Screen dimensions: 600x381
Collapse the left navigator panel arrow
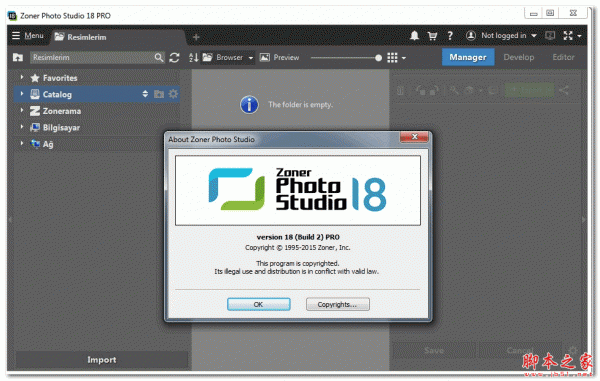(10, 220)
